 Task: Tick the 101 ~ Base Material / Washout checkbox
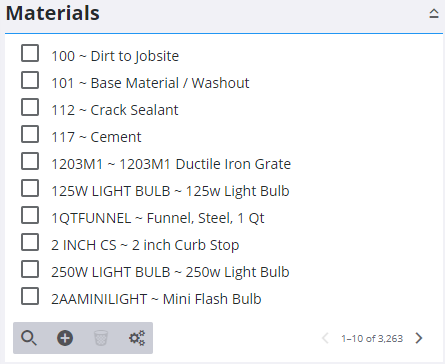pyautogui.click(x=30, y=80)
